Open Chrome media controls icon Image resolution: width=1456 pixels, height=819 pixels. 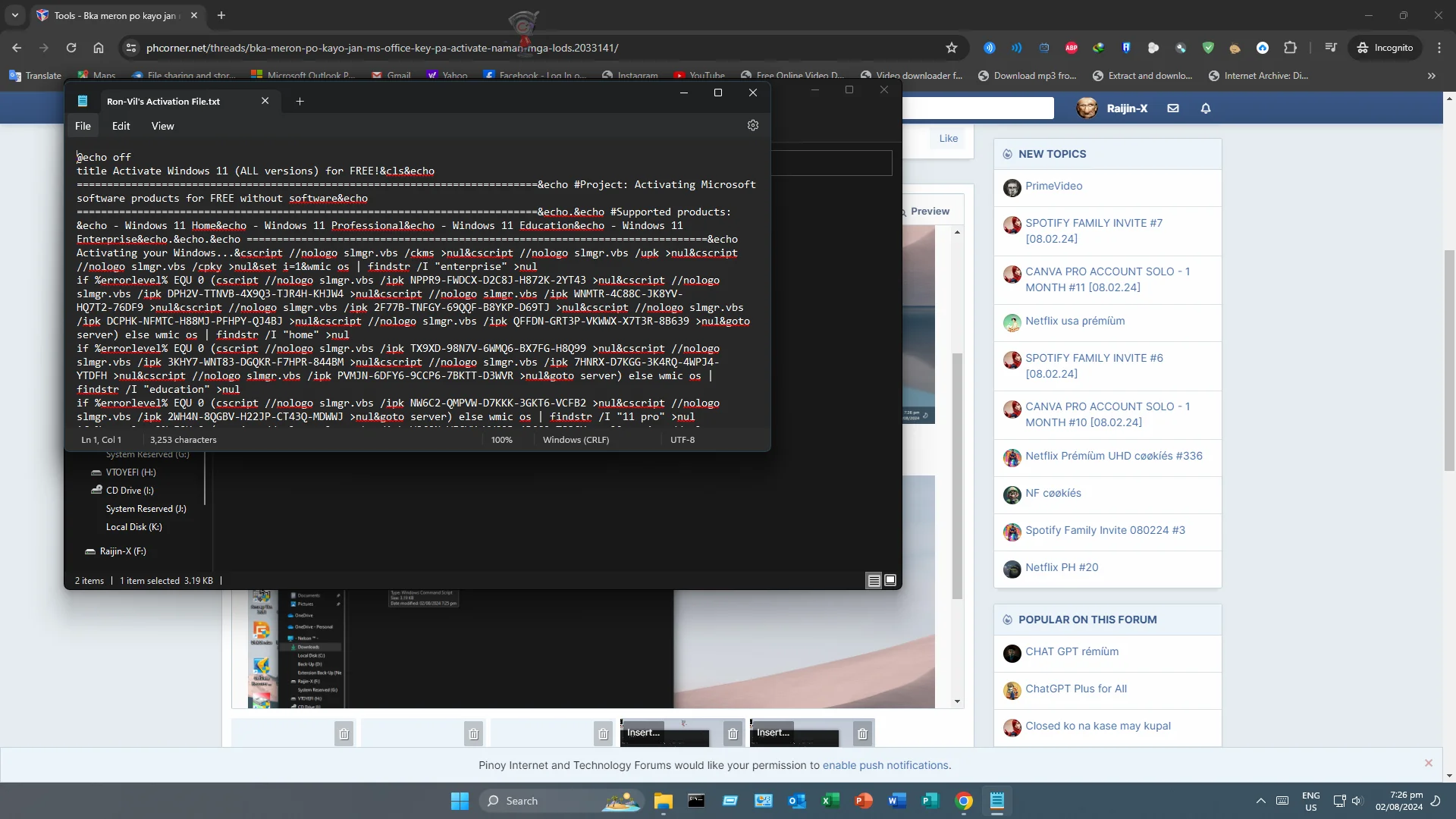[1330, 48]
